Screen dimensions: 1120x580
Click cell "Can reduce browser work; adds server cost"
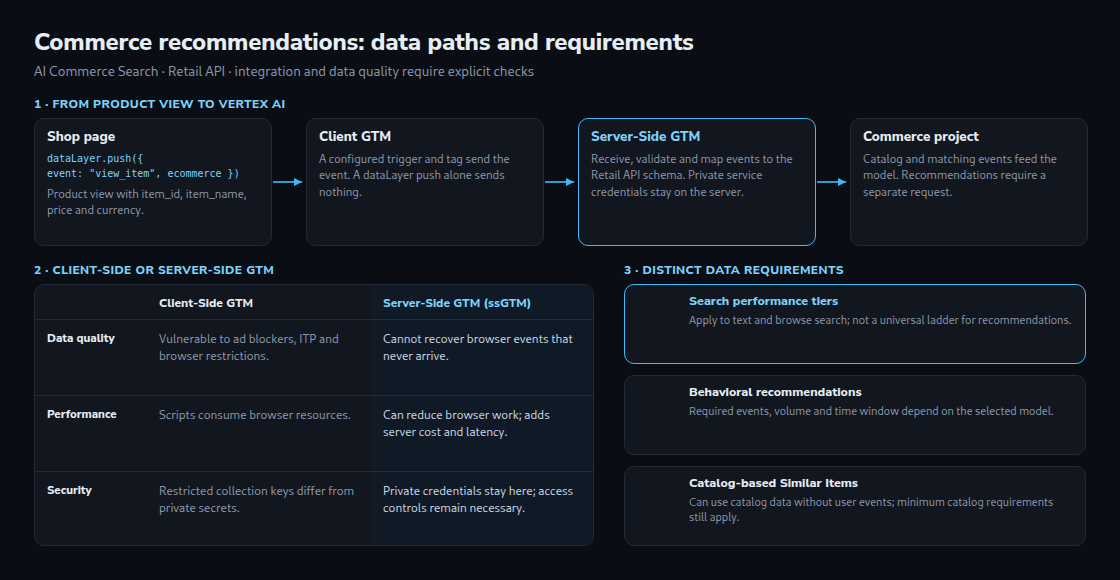(466, 424)
